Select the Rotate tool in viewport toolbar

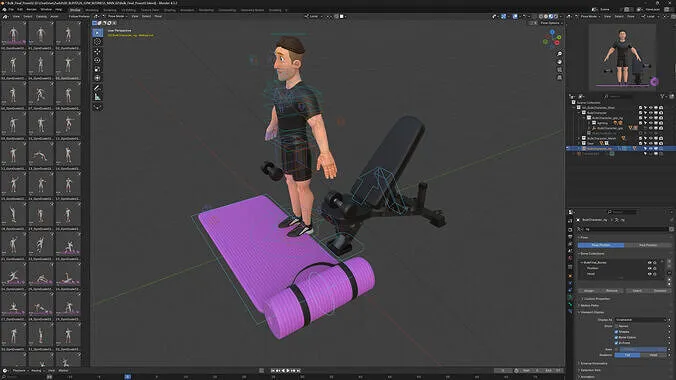(97, 60)
